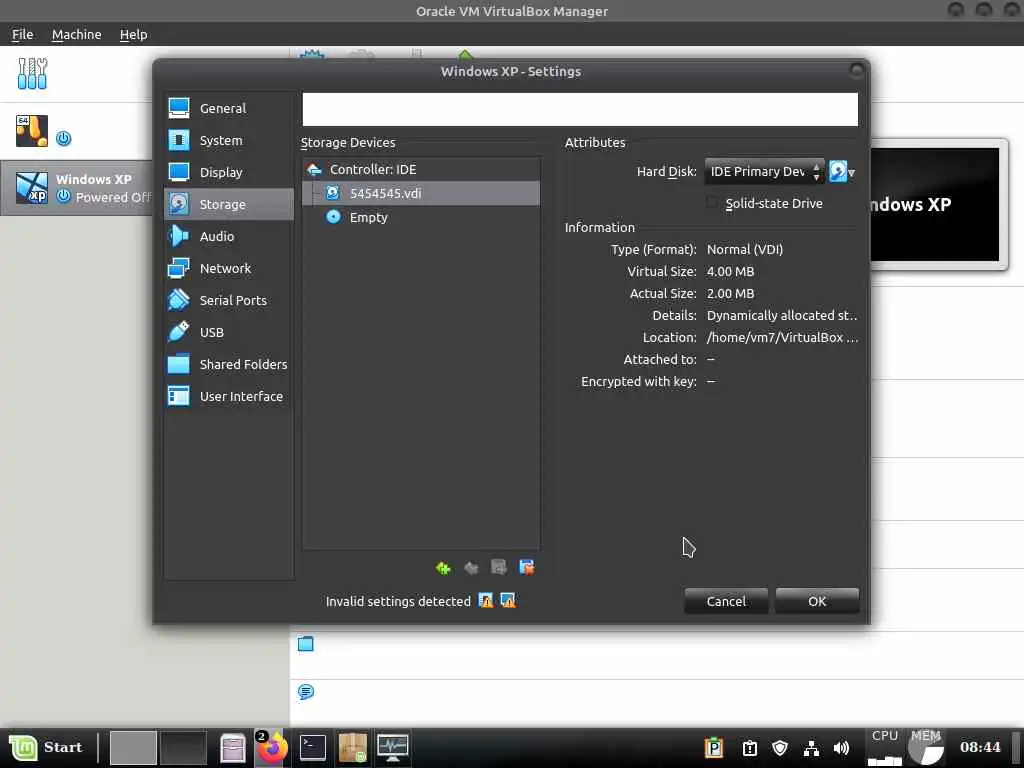Click the Dynamically allocated details value
Viewport: 1024px width, 768px height.
coord(782,315)
